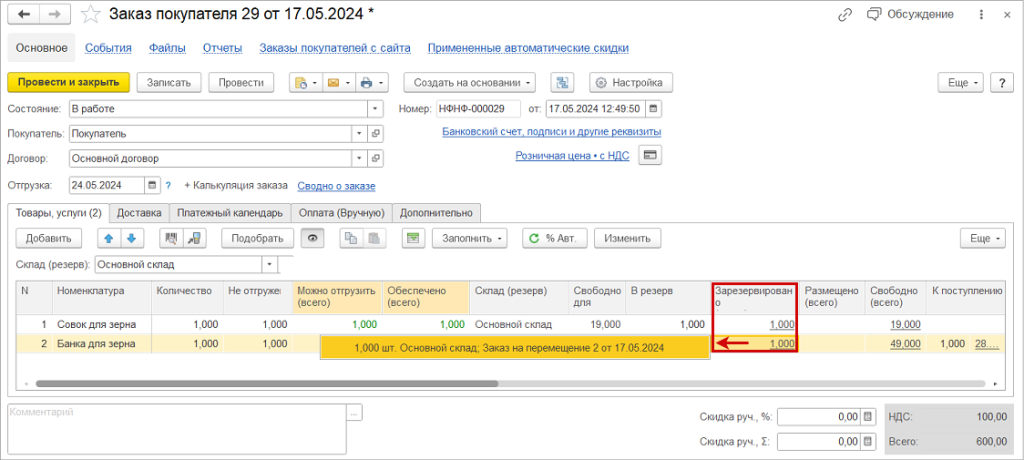The image size is (1024, 460).
Task: Open the Сводно о заказе link
Action: click(336, 185)
